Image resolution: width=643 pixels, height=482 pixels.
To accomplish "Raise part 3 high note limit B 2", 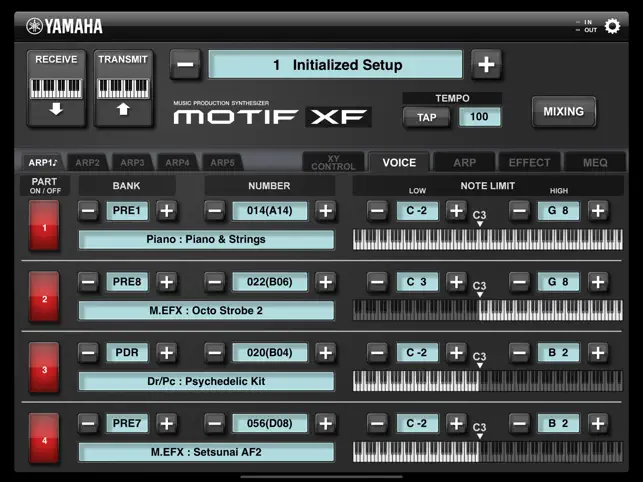I will [x=598, y=353].
